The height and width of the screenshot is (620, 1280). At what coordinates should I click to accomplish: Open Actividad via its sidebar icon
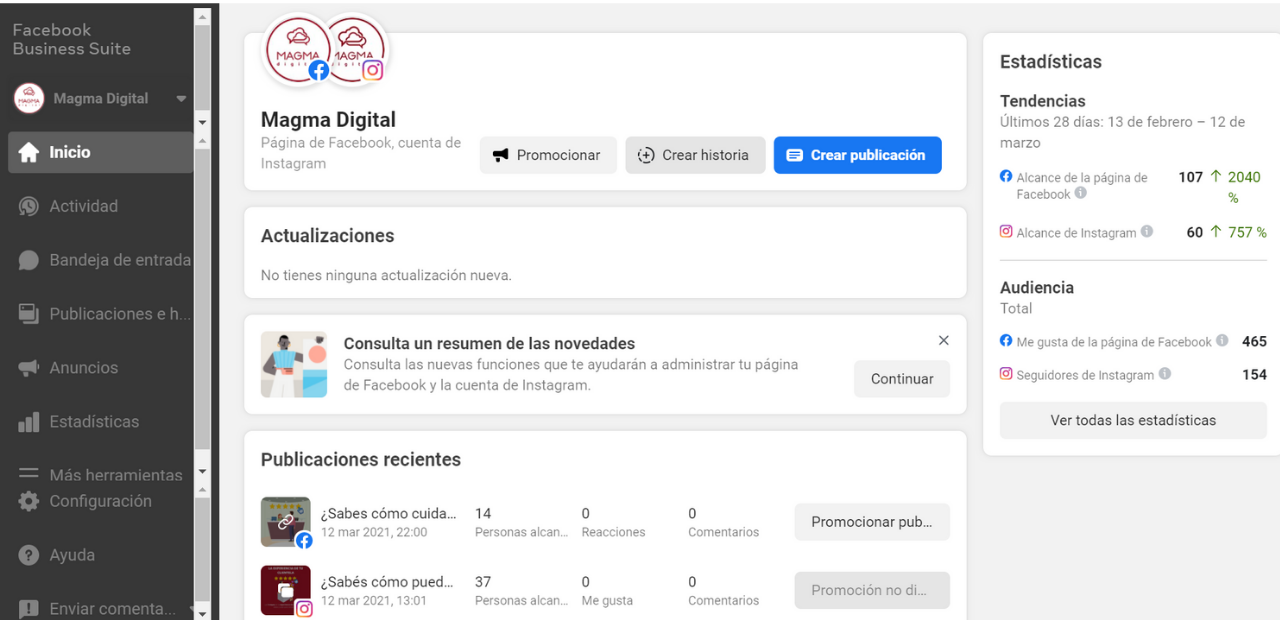(29, 207)
